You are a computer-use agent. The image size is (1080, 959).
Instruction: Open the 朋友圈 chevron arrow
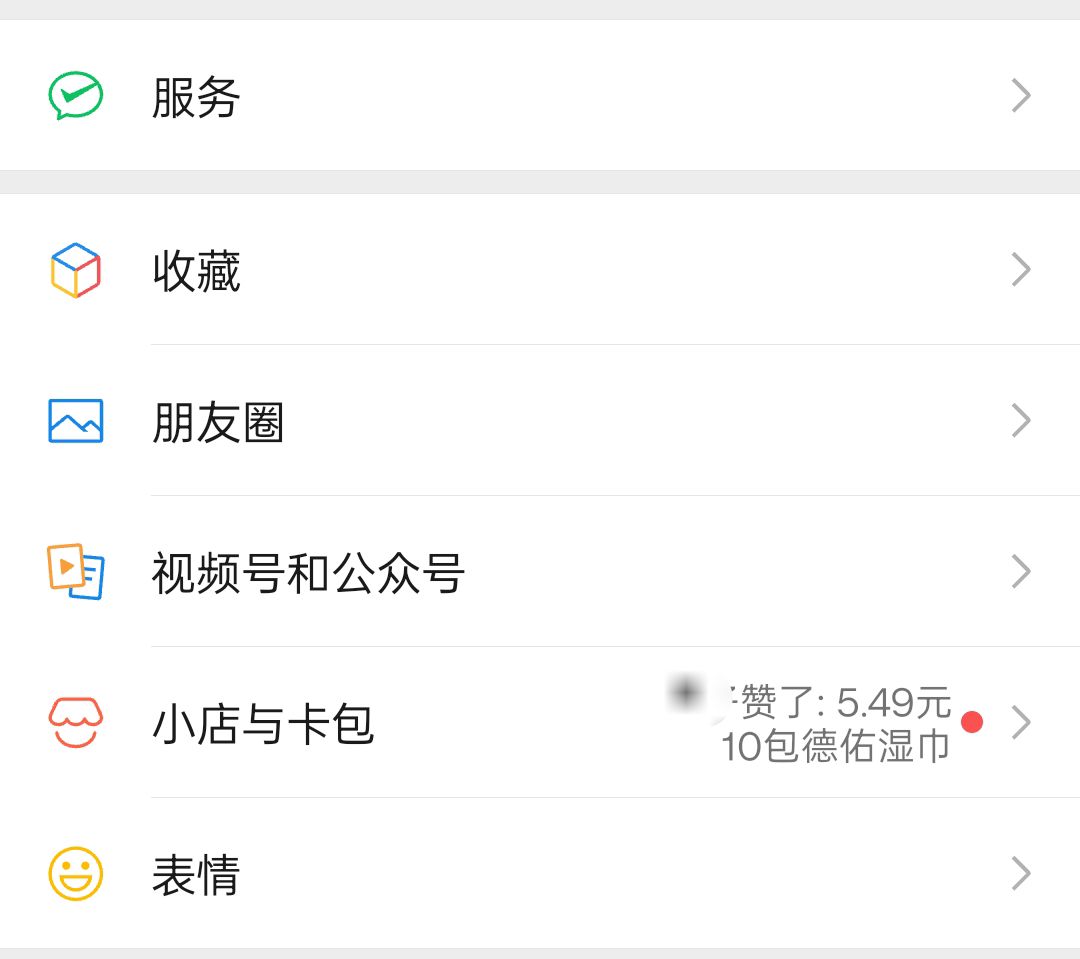(x=1020, y=421)
